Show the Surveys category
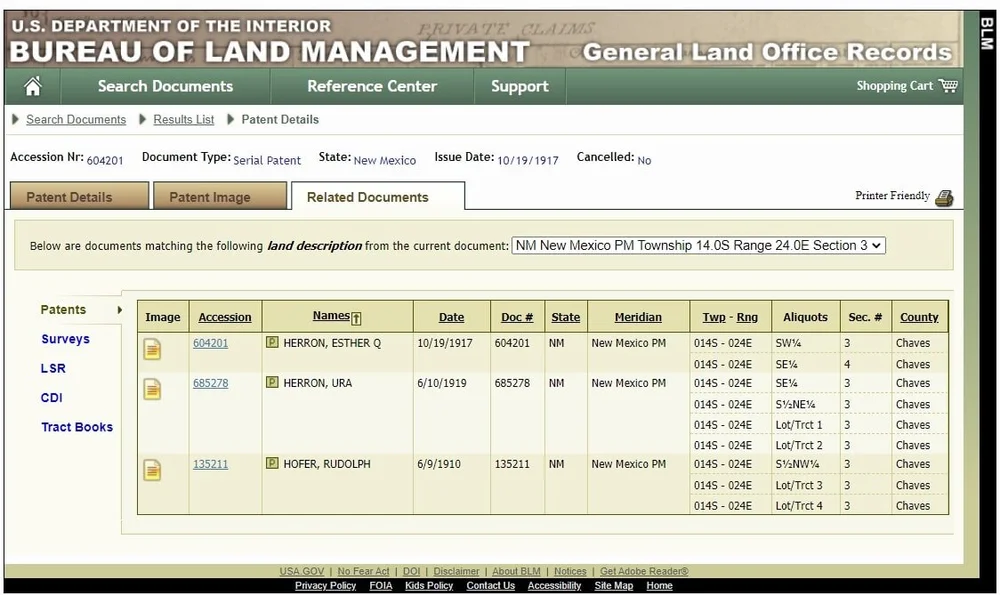The width and height of the screenshot is (1000, 595). (65, 339)
